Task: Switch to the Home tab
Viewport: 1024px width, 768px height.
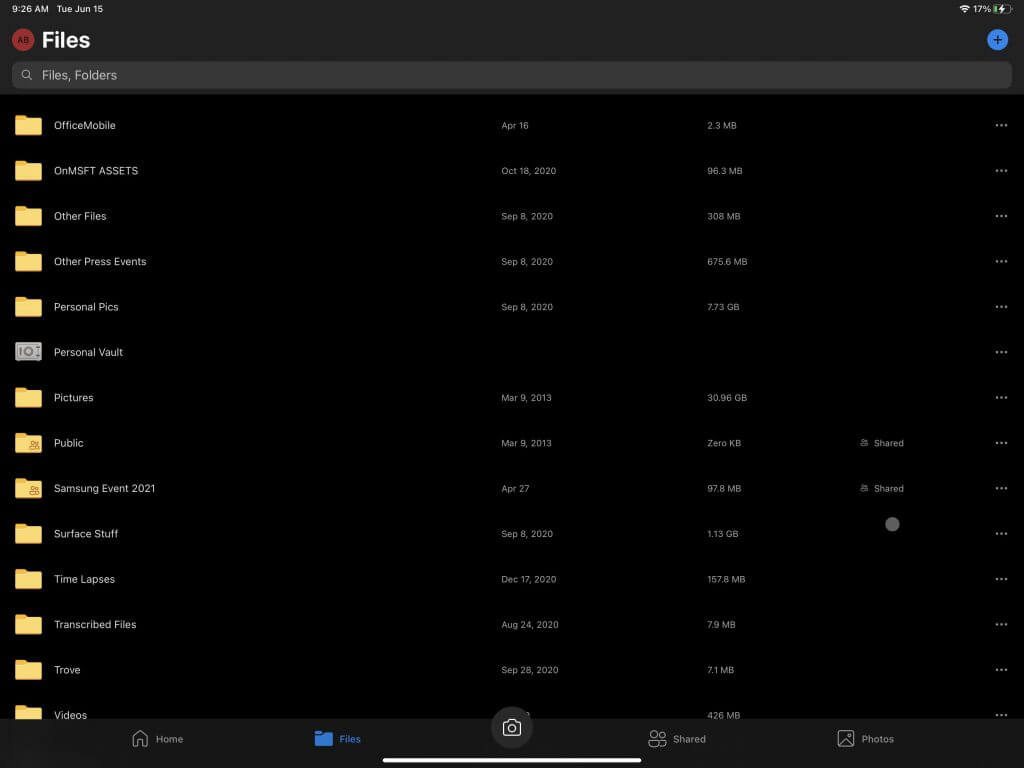Action: pos(157,739)
